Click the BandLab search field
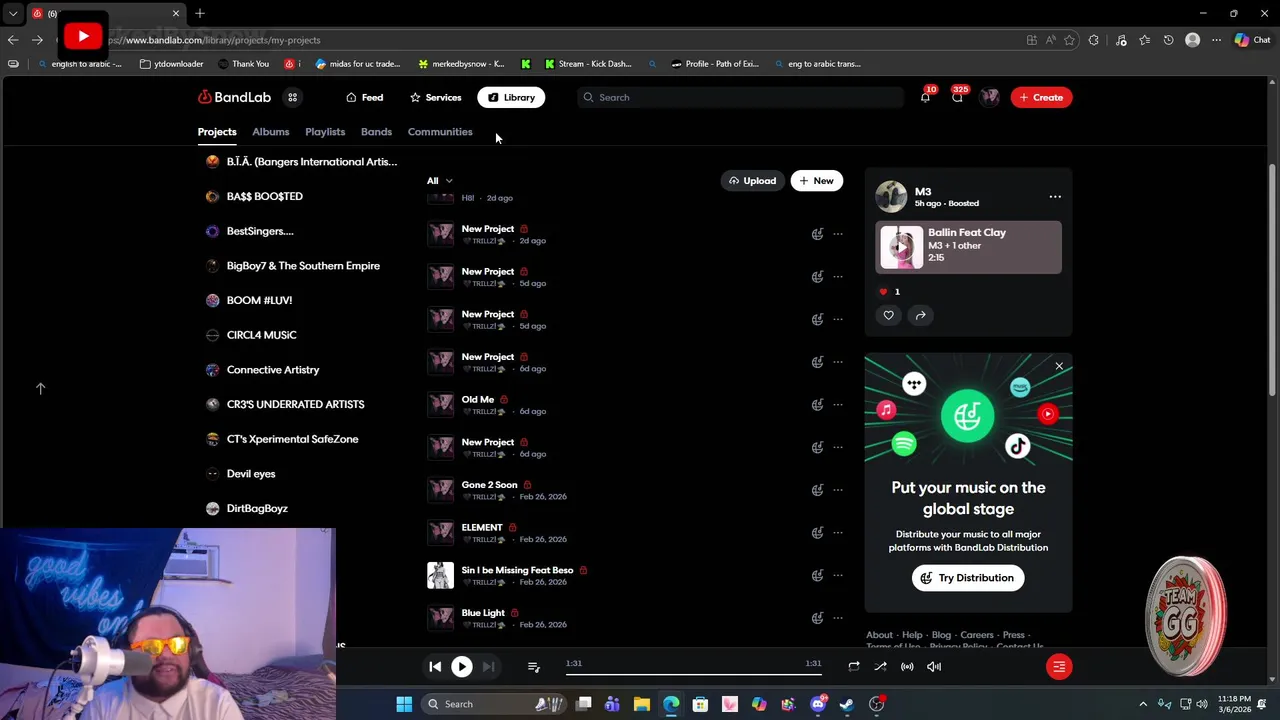 pyautogui.click(x=740, y=97)
